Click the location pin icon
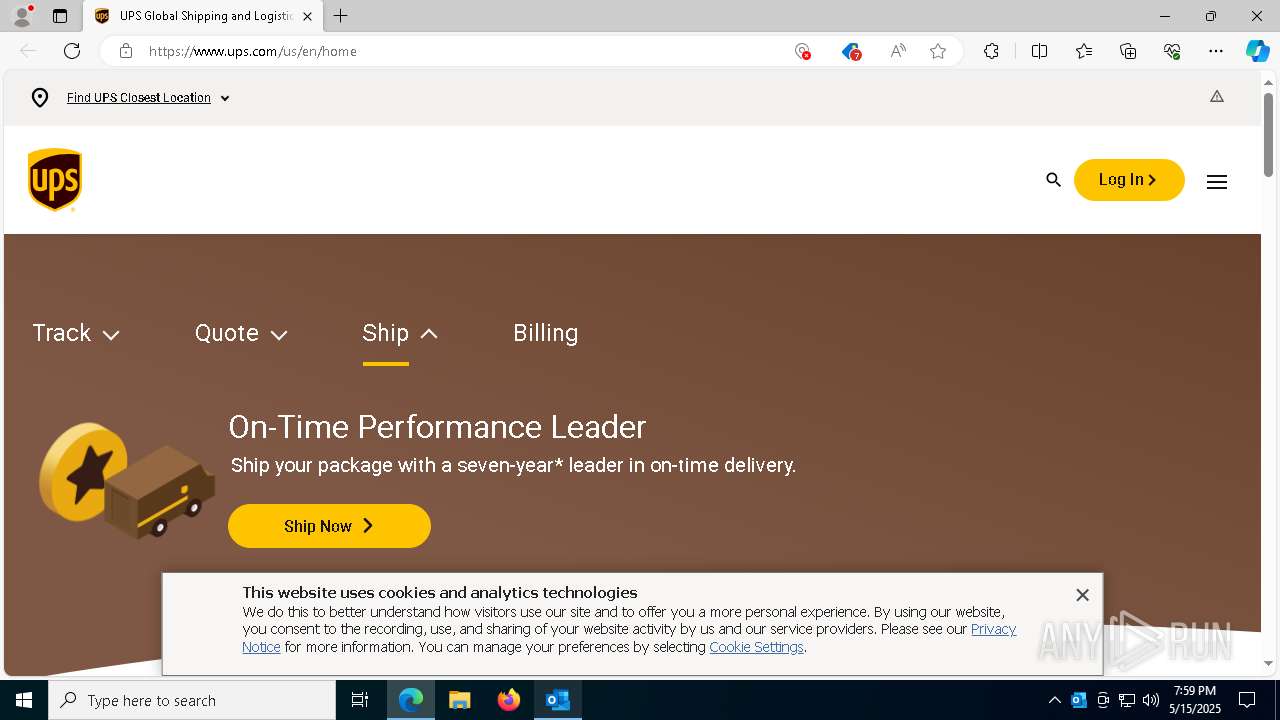 (x=40, y=98)
